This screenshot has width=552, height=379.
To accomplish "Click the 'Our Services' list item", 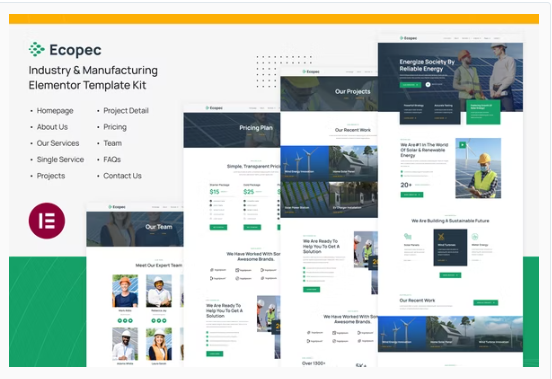I will [x=58, y=143].
